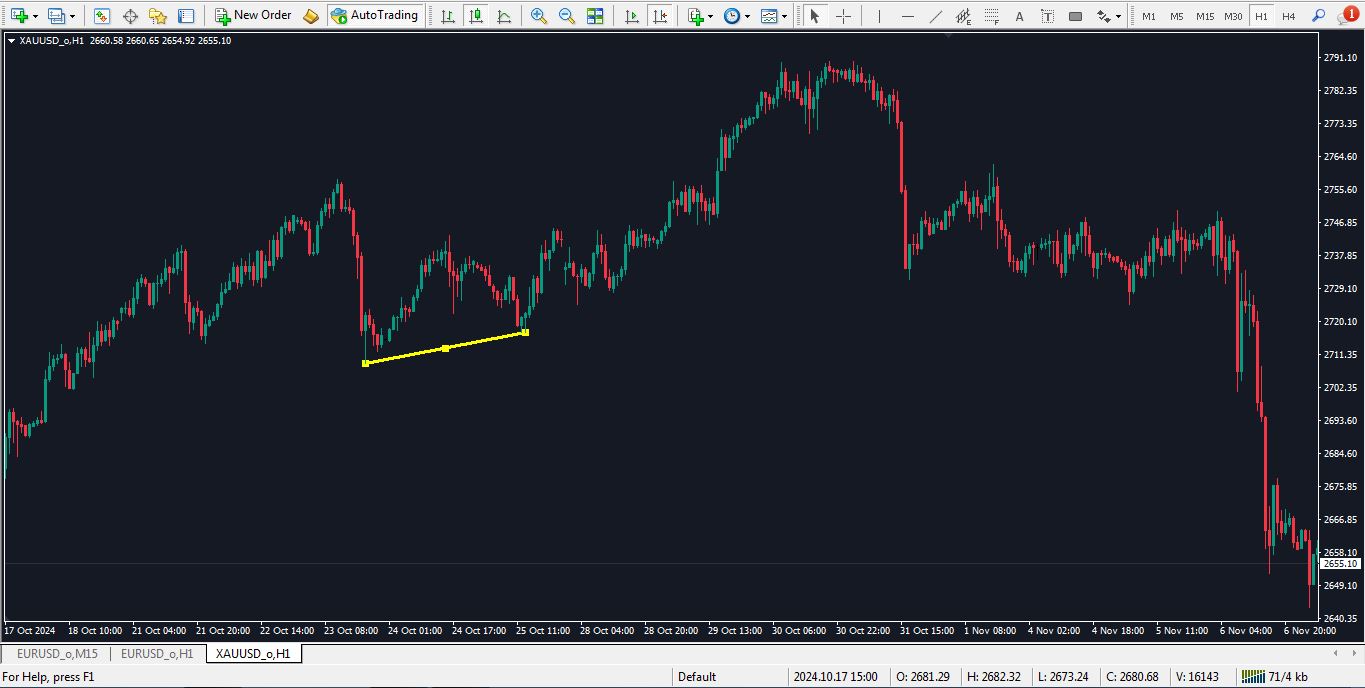This screenshot has width=1365, height=688.
Task: Switch to the M15 timeframe
Action: pos(1205,16)
